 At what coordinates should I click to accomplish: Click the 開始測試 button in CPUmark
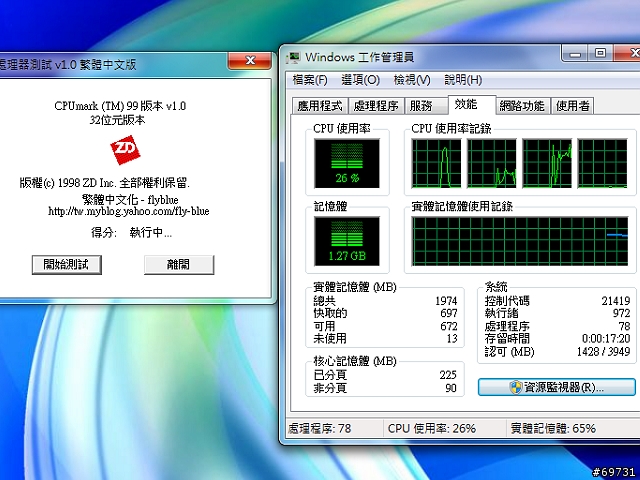(x=67, y=264)
